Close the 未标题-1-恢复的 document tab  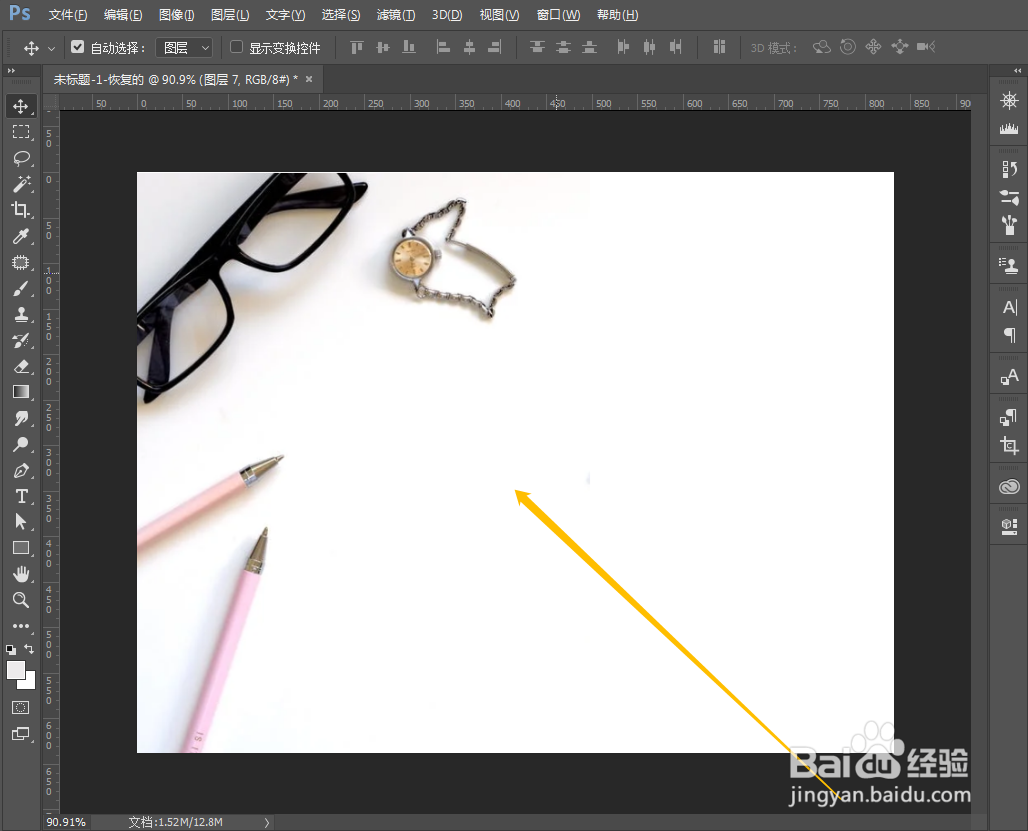coord(309,79)
